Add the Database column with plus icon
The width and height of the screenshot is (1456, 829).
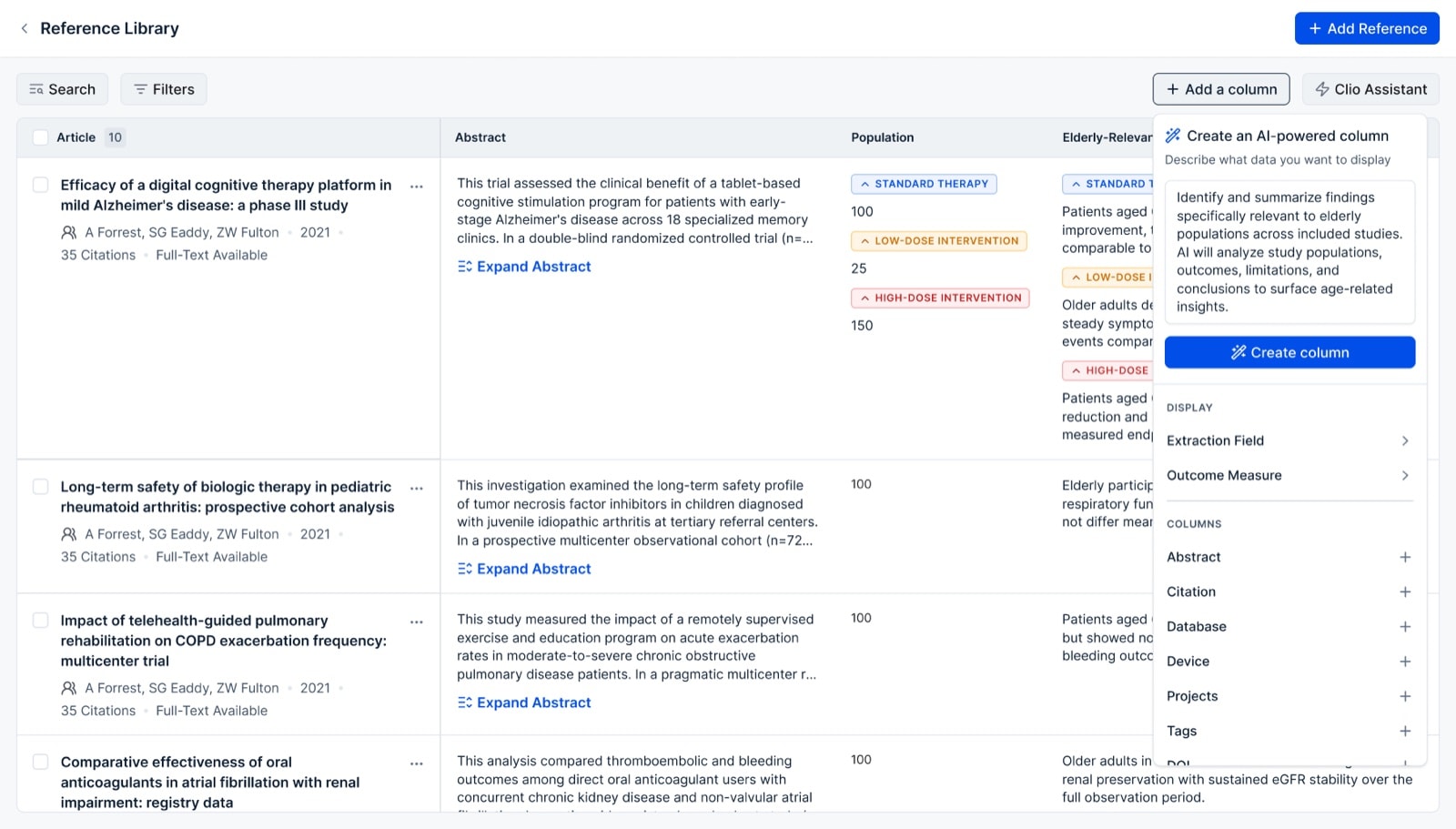[x=1405, y=627]
